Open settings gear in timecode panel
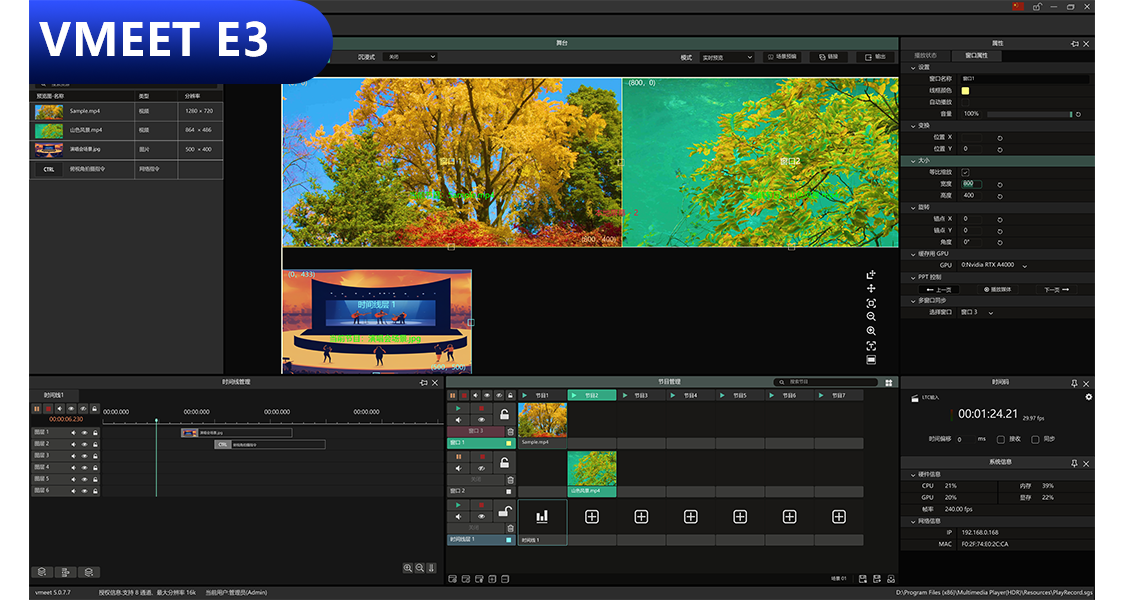This screenshot has height=600, width=1124. [x=1088, y=397]
